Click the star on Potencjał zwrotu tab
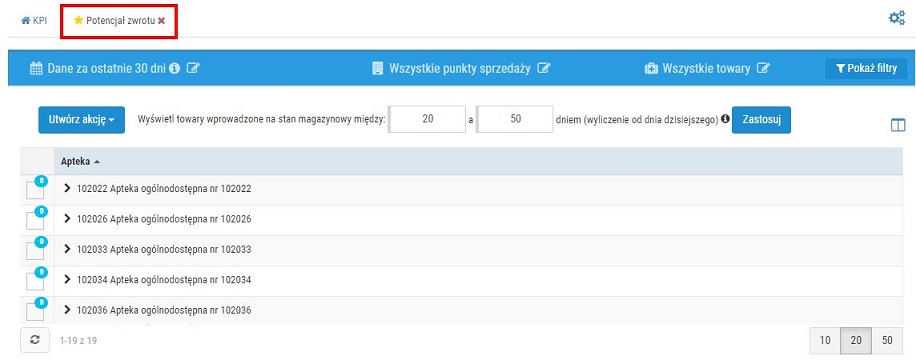 tap(78, 20)
